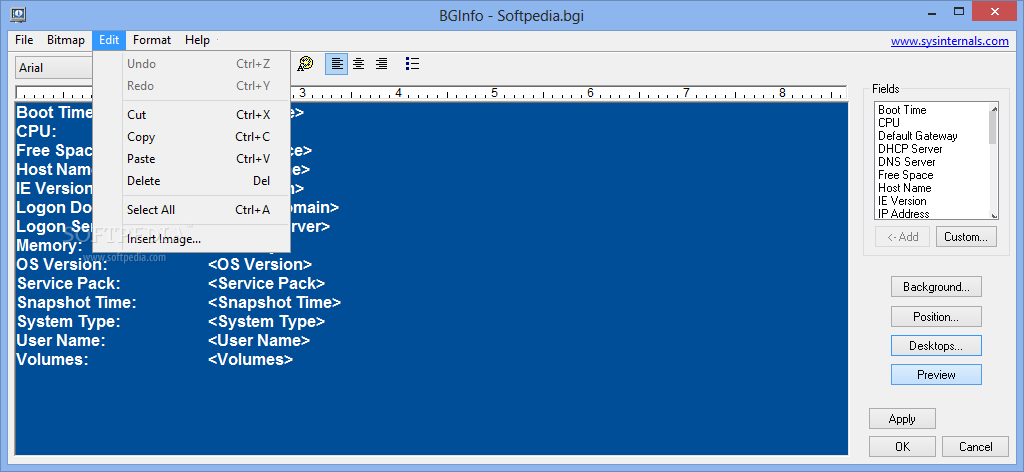The width and height of the screenshot is (1024, 472).
Task: Click the Fields list scroll up arrow
Action: point(994,108)
